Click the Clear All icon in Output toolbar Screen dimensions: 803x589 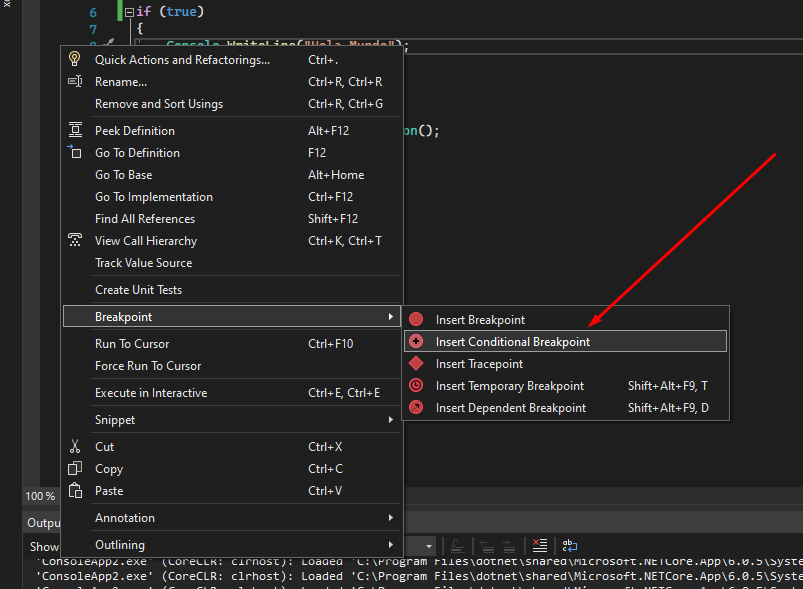[x=540, y=546]
